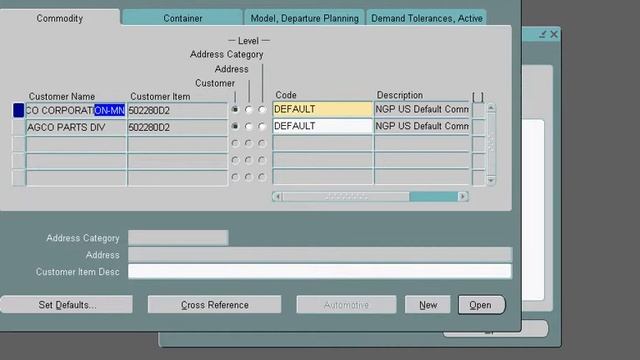640x360 pixels.
Task: Click DEFAULT code in AGCO PARTS DIV row
Action: 322,126
